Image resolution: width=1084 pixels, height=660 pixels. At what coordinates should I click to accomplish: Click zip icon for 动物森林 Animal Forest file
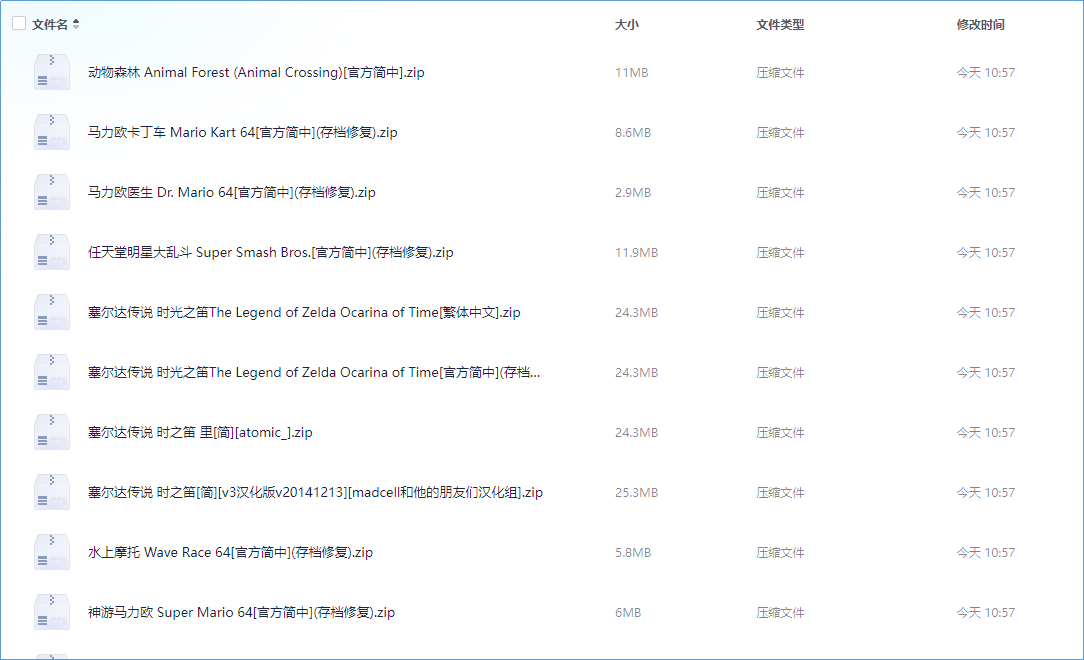coord(52,72)
